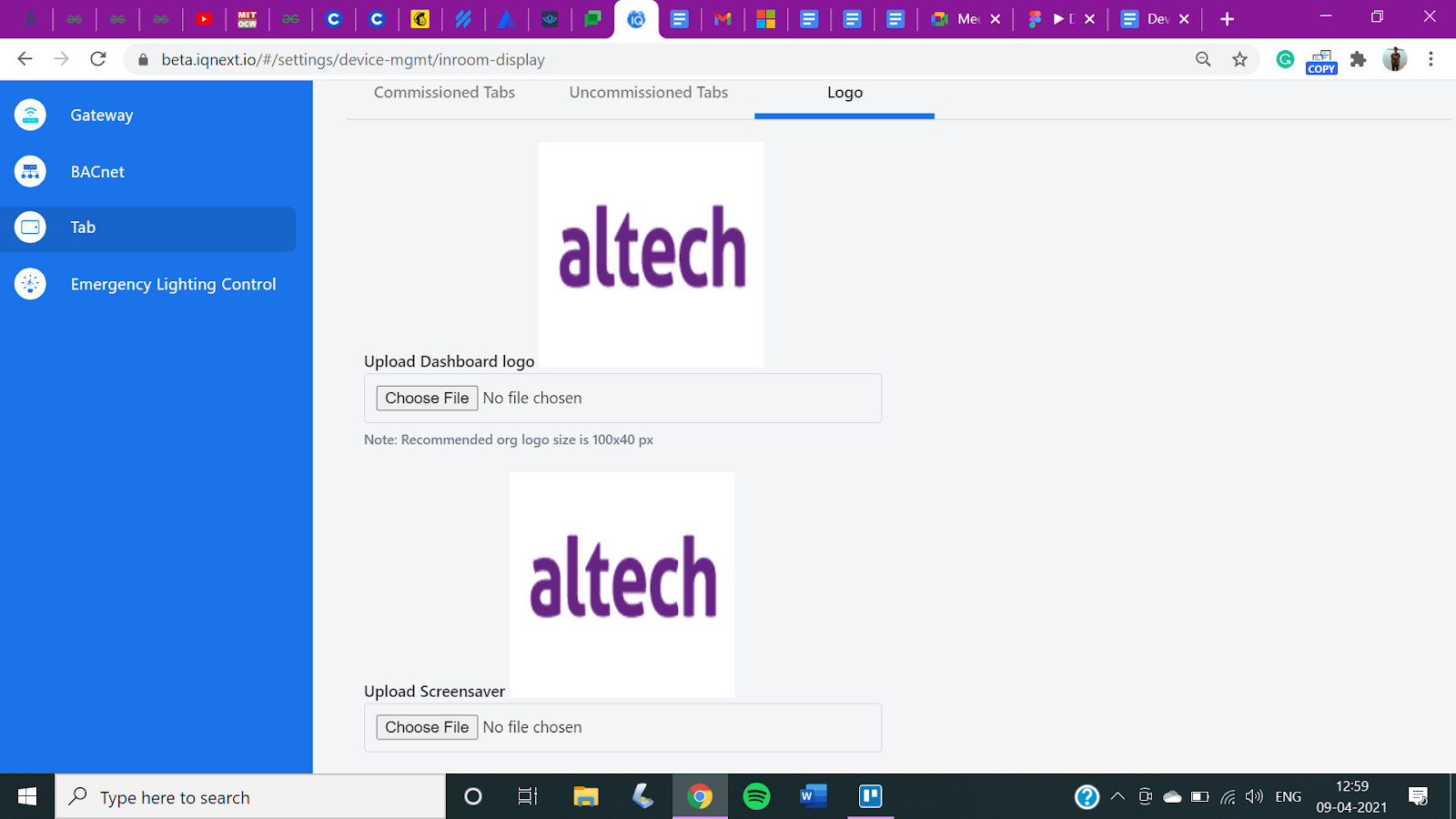Open Chrome from the taskbar
The width and height of the screenshot is (1456, 819).
(x=700, y=797)
